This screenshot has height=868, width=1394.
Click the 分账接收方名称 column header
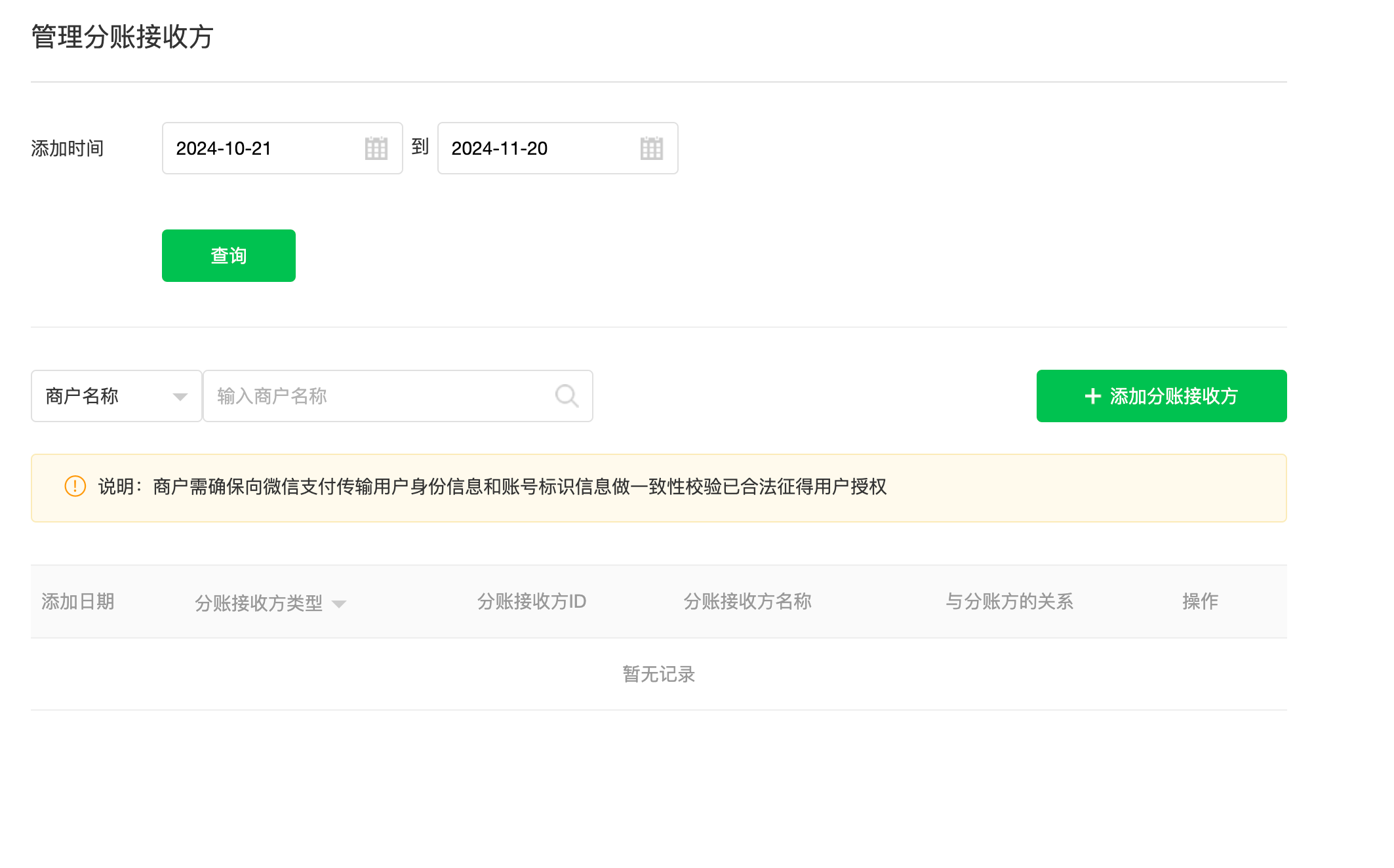[747, 601]
